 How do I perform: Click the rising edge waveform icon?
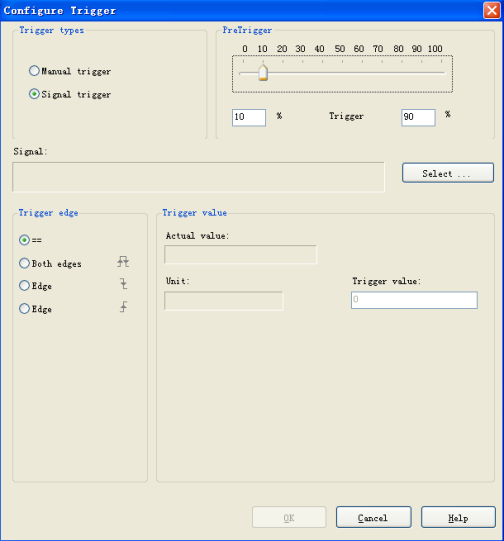[123, 307]
